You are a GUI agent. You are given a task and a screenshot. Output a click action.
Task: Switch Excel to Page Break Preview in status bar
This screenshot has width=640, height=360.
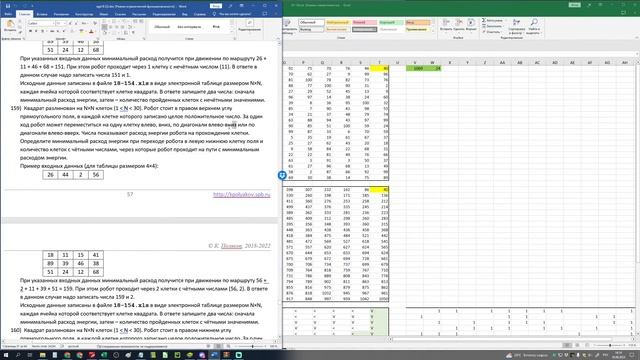[x=587, y=345]
